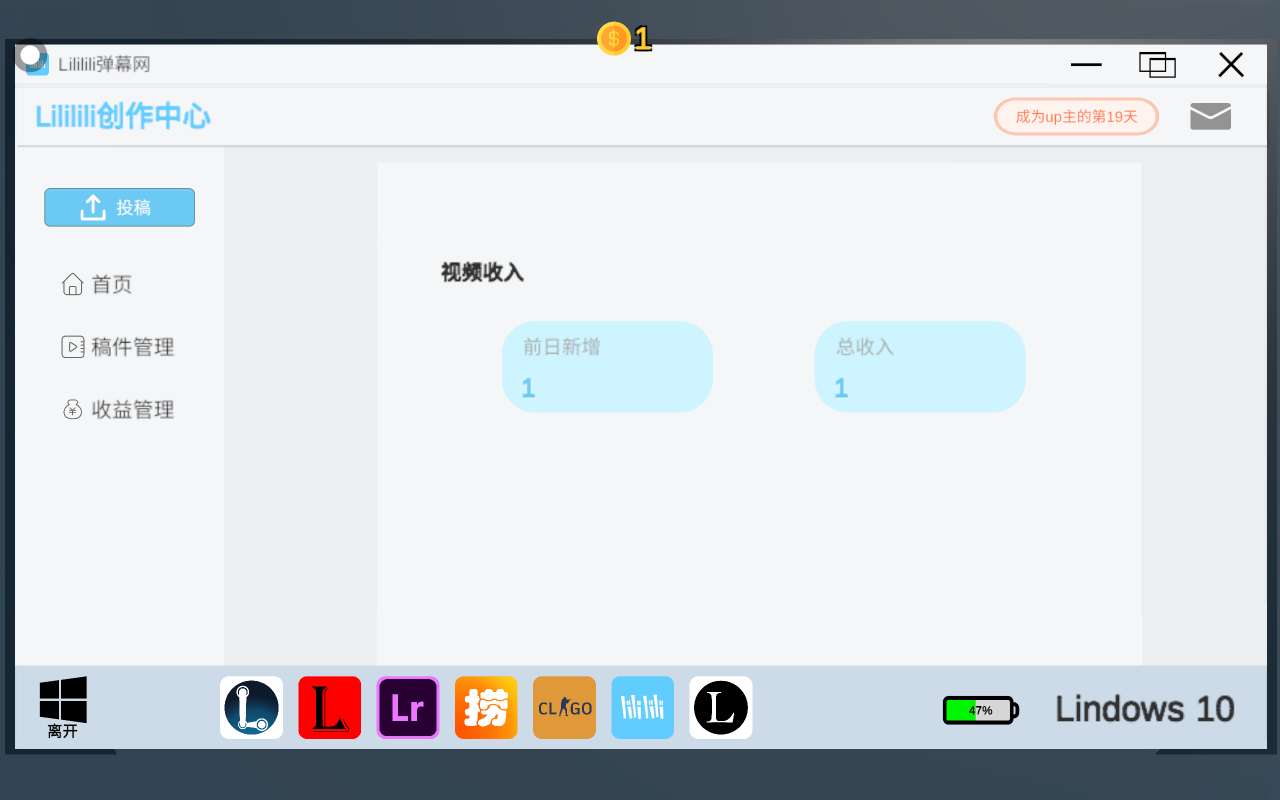Click the 成为up主的第19天 badge

(x=1076, y=117)
